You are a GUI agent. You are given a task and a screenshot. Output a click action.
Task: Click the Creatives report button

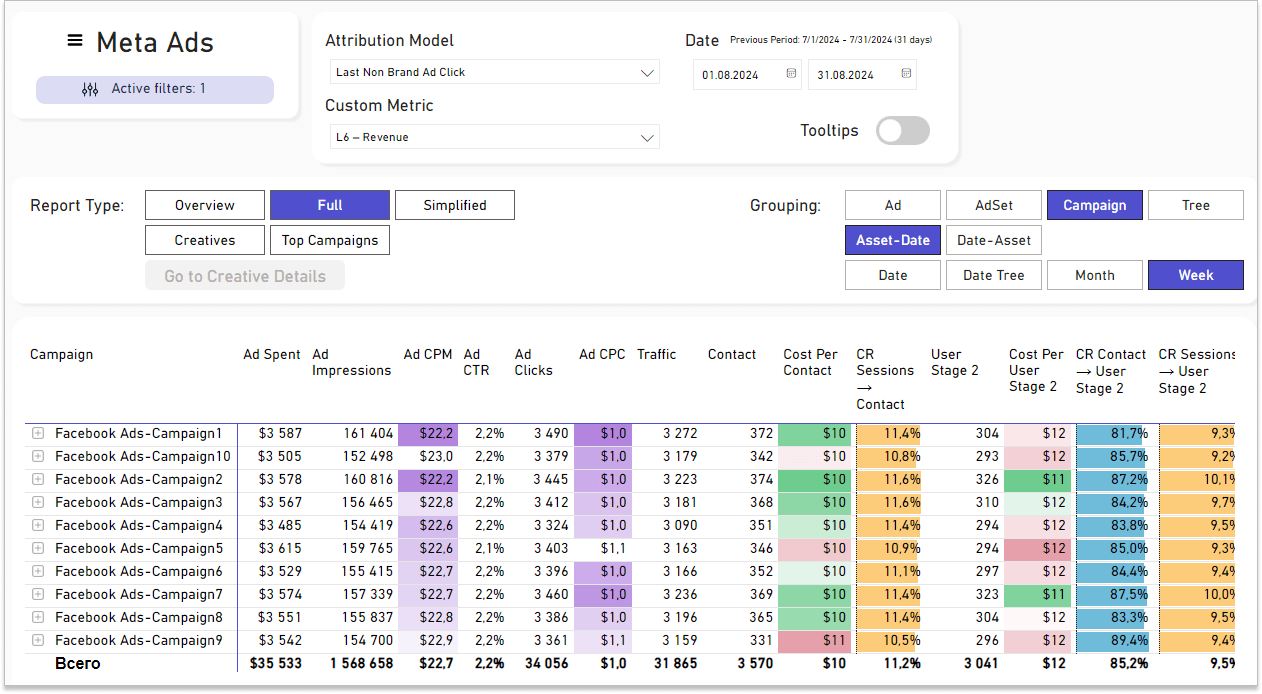(205, 240)
